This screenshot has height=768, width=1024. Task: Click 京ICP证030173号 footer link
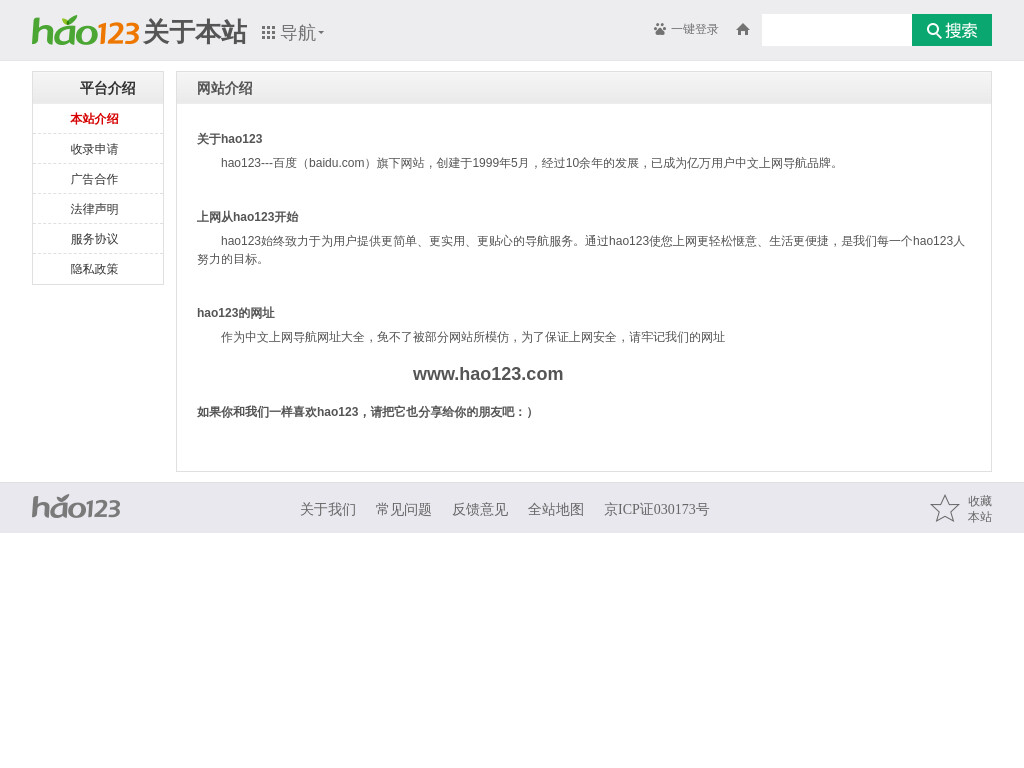(656, 509)
